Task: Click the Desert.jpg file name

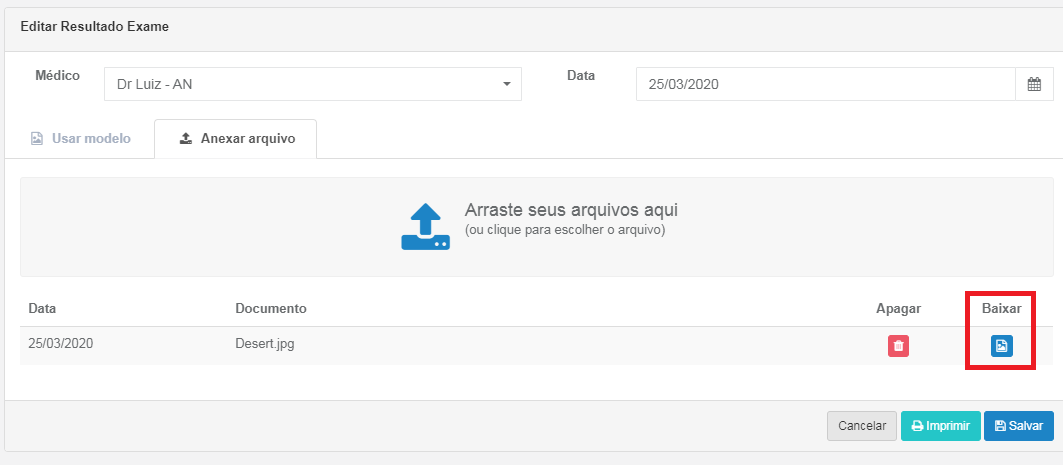Action: tap(264, 343)
